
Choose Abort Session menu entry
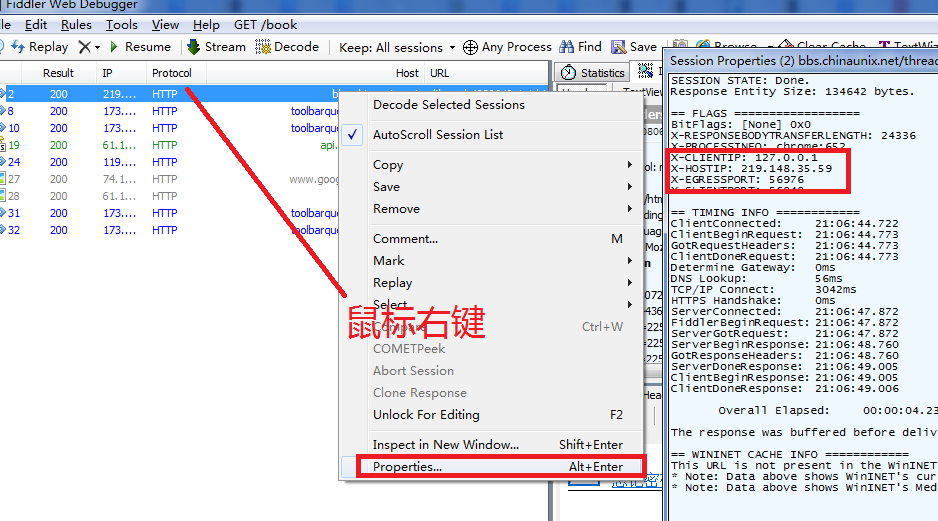[491, 371]
